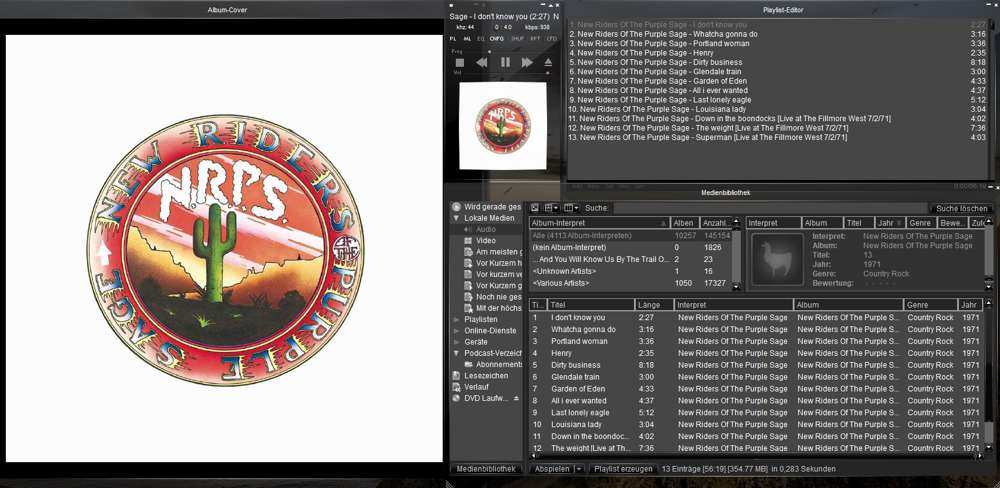Toggle the SHUF shuffle mode

click(517, 39)
